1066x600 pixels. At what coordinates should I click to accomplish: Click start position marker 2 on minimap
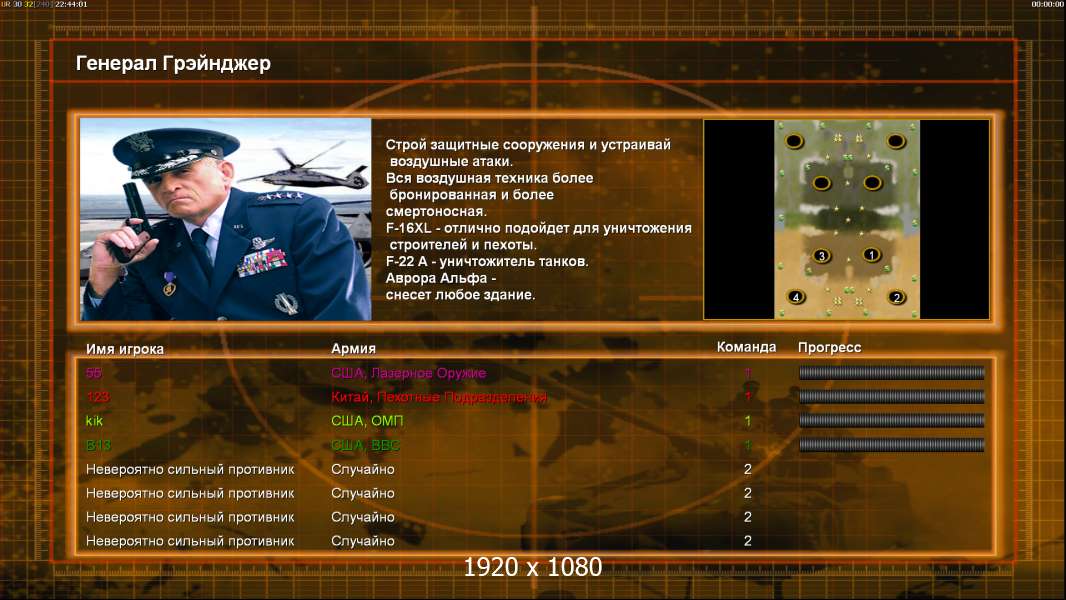tap(896, 297)
